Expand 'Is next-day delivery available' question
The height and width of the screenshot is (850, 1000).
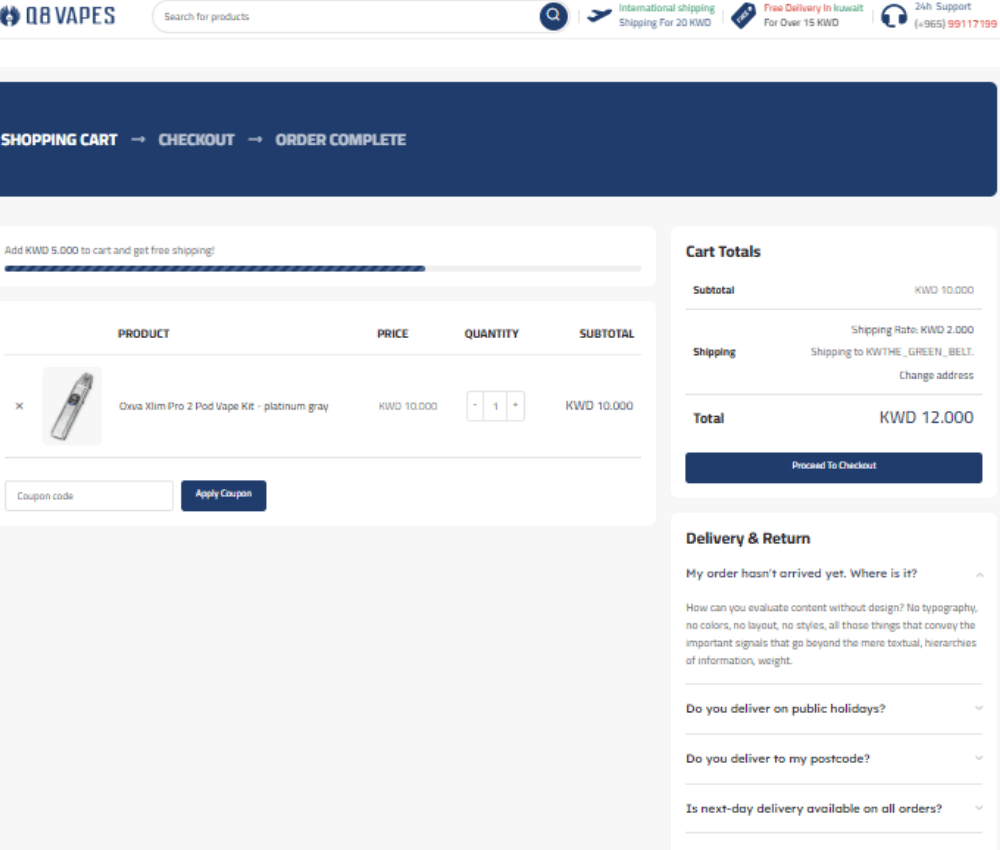834,808
